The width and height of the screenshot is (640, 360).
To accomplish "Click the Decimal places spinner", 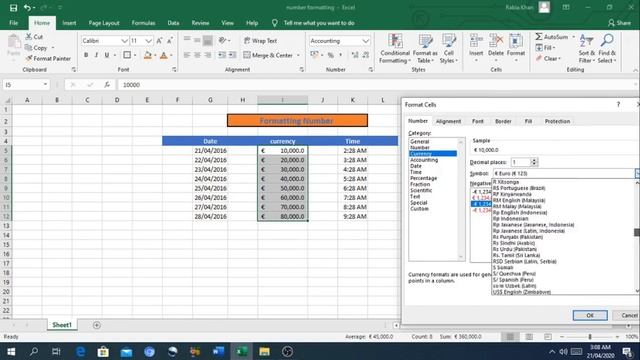I will tap(533, 162).
